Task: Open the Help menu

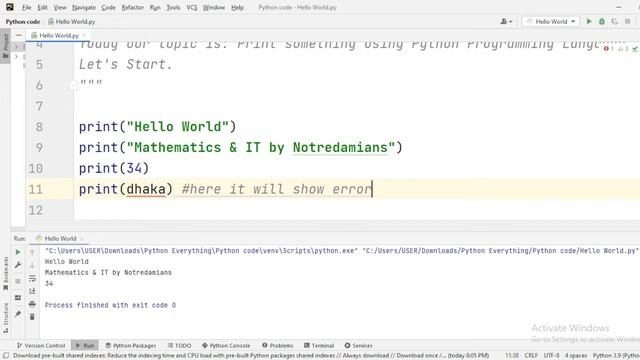Action: (237, 7)
